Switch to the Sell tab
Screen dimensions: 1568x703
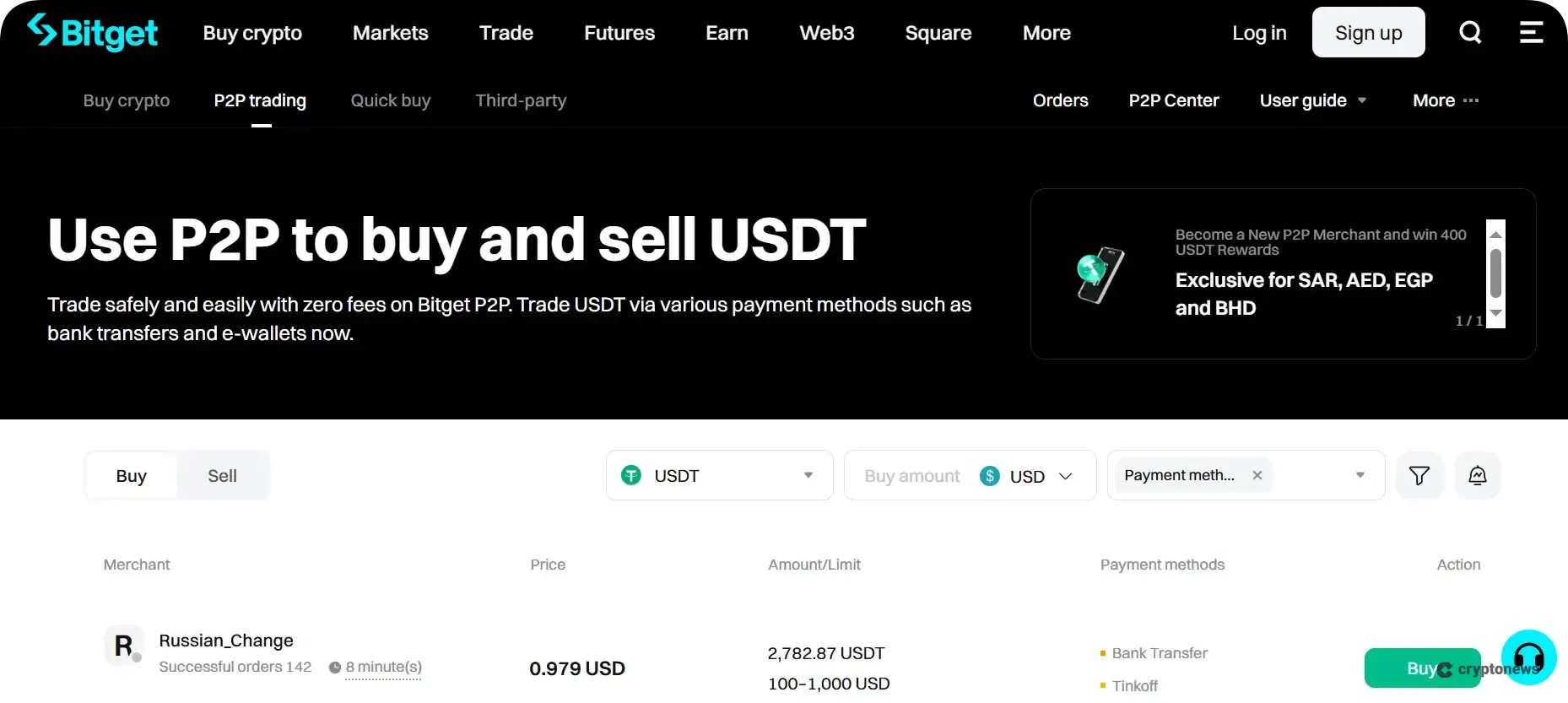[x=222, y=475]
